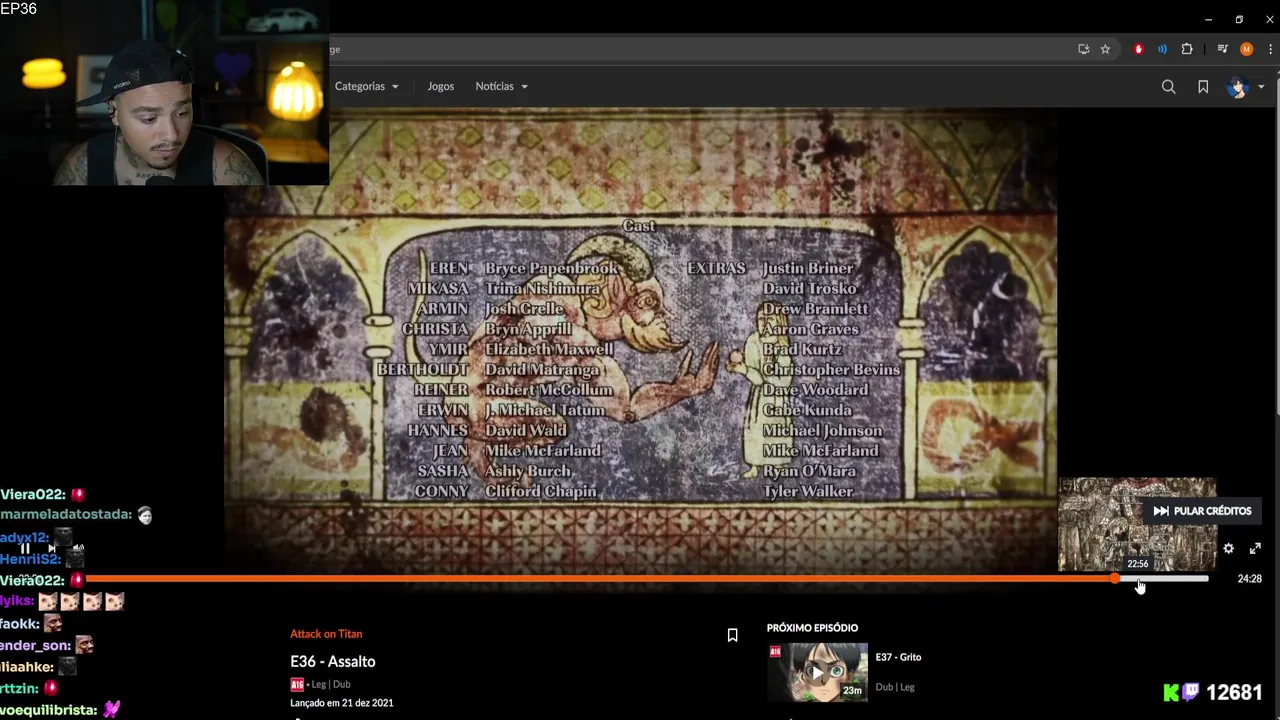Open the Jogos menu item
This screenshot has width=1280, height=720.
click(x=440, y=86)
